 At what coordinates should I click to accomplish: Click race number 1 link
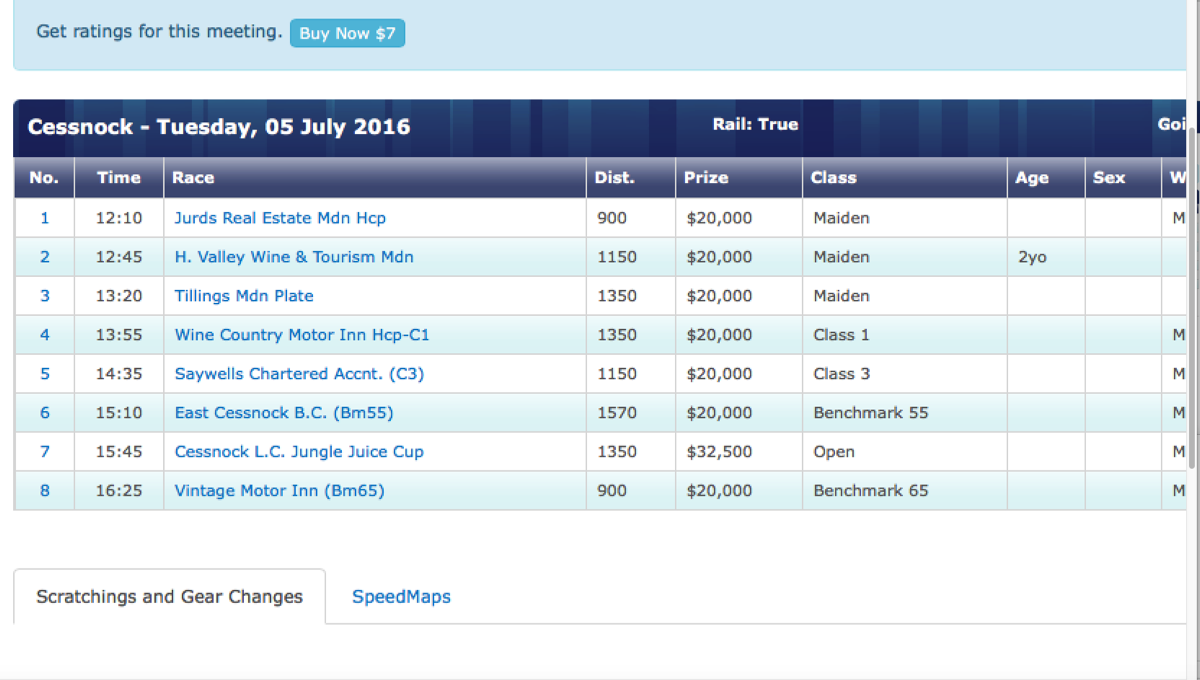(x=44, y=218)
